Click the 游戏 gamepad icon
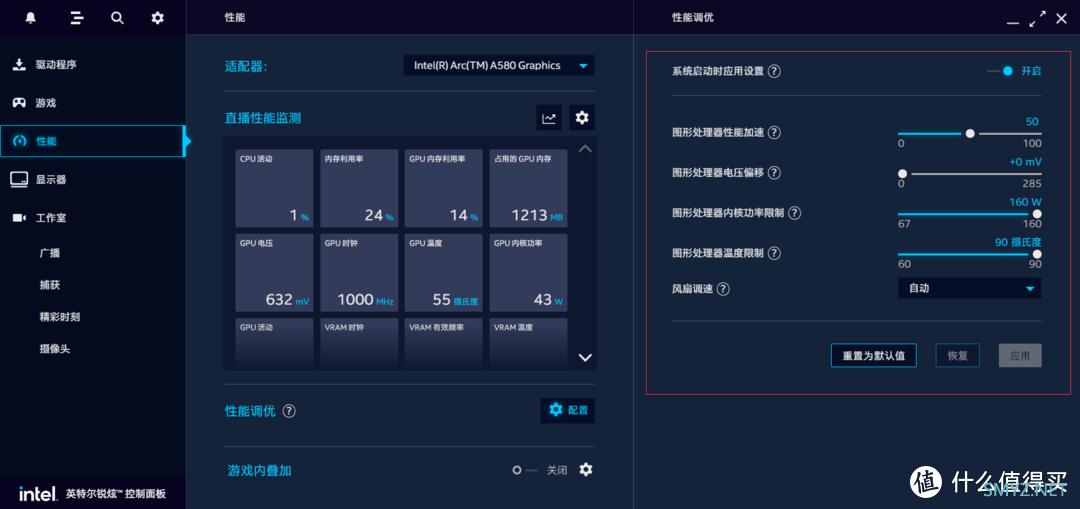This screenshot has width=1080, height=509. (19, 103)
